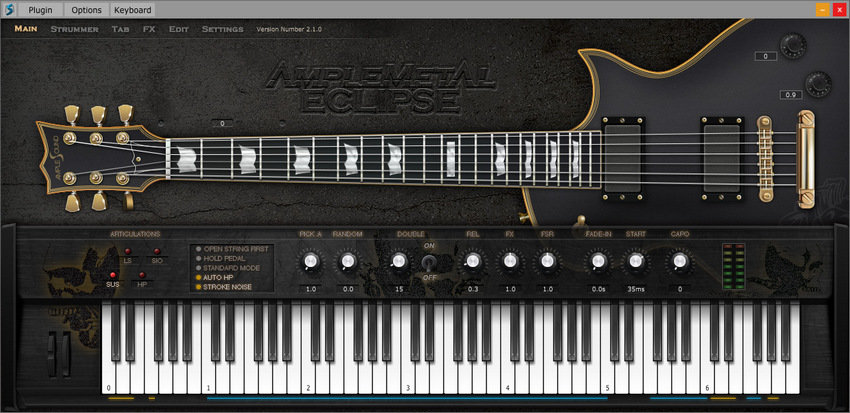Viewport: 850px width, 413px height.
Task: Click the START knob
Action: pos(635,261)
